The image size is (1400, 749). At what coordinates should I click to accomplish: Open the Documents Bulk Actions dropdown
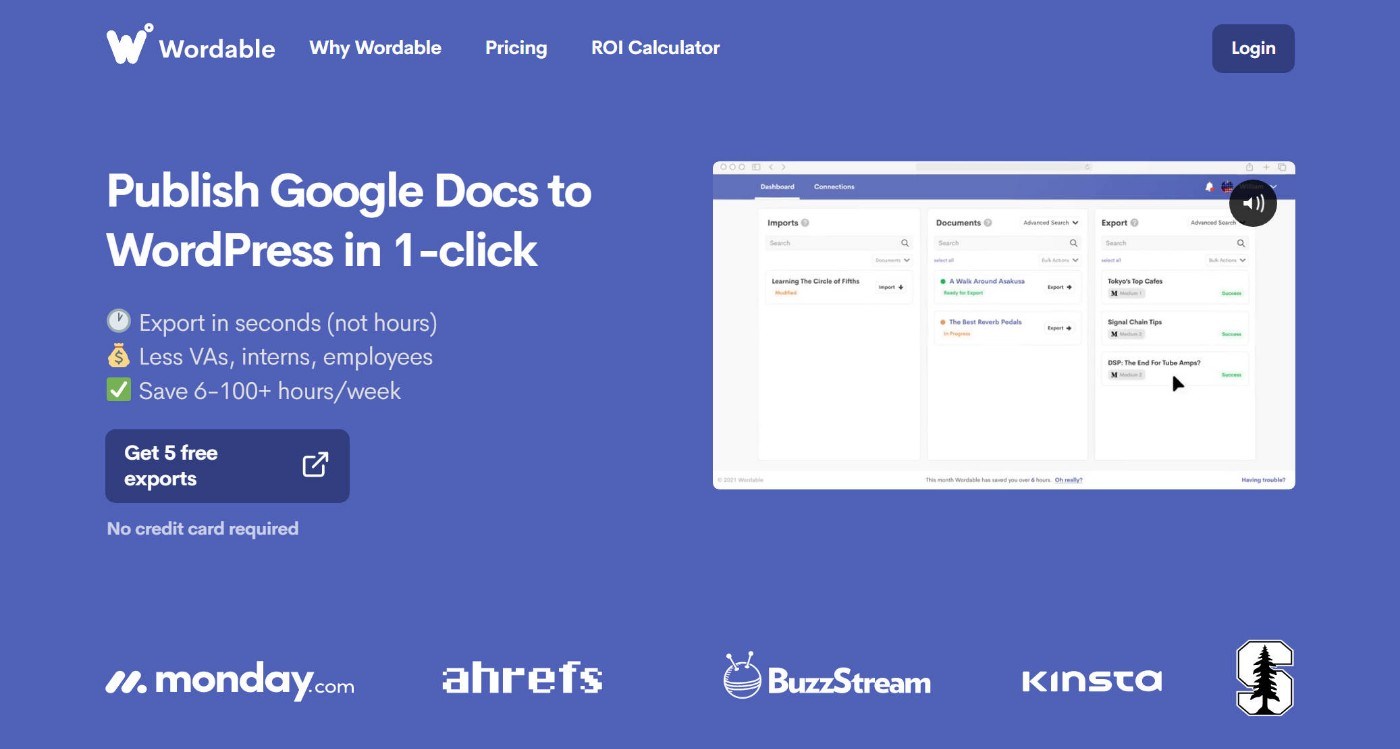pyautogui.click(x=1059, y=260)
